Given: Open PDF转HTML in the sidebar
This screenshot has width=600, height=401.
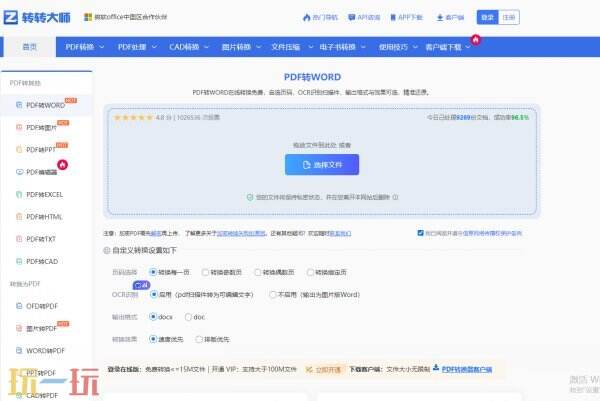Looking at the screenshot, I should [44, 217].
